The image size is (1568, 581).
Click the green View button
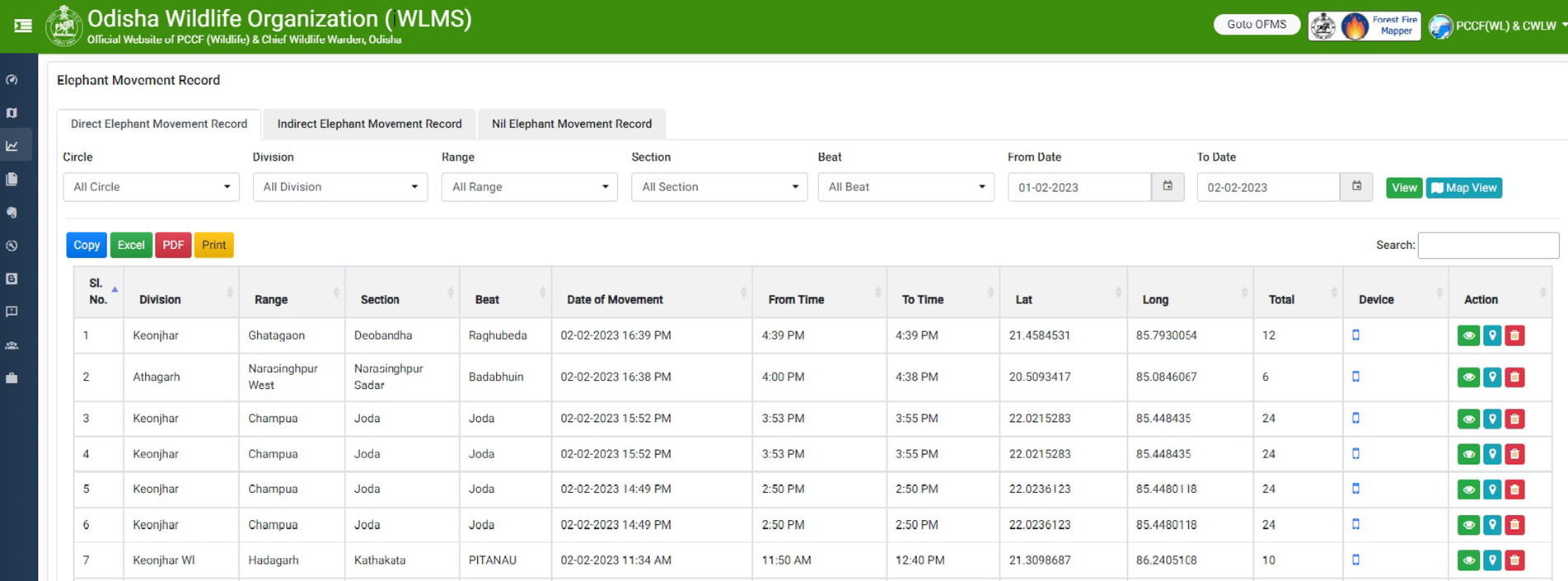click(1404, 188)
